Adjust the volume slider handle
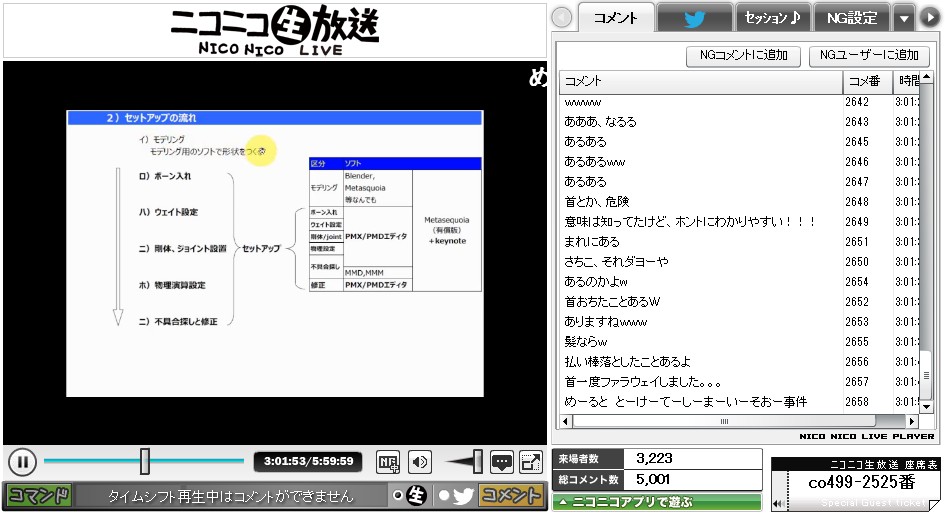This screenshot has width=945, height=514. (x=477, y=462)
